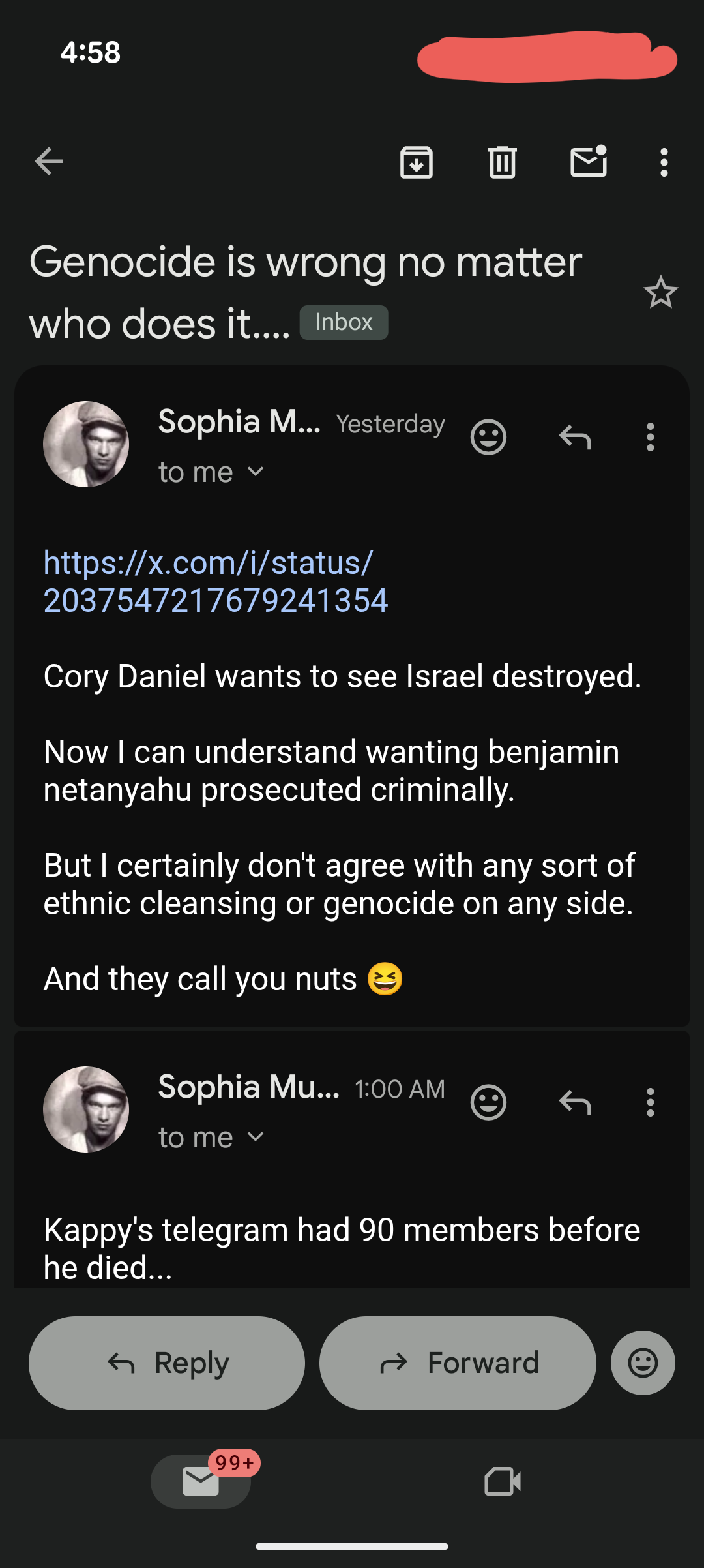Image resolution: width=704 pixels, height=1568 pixels.
Task: Tap the Forward button
Action: tap(458, 1363)
